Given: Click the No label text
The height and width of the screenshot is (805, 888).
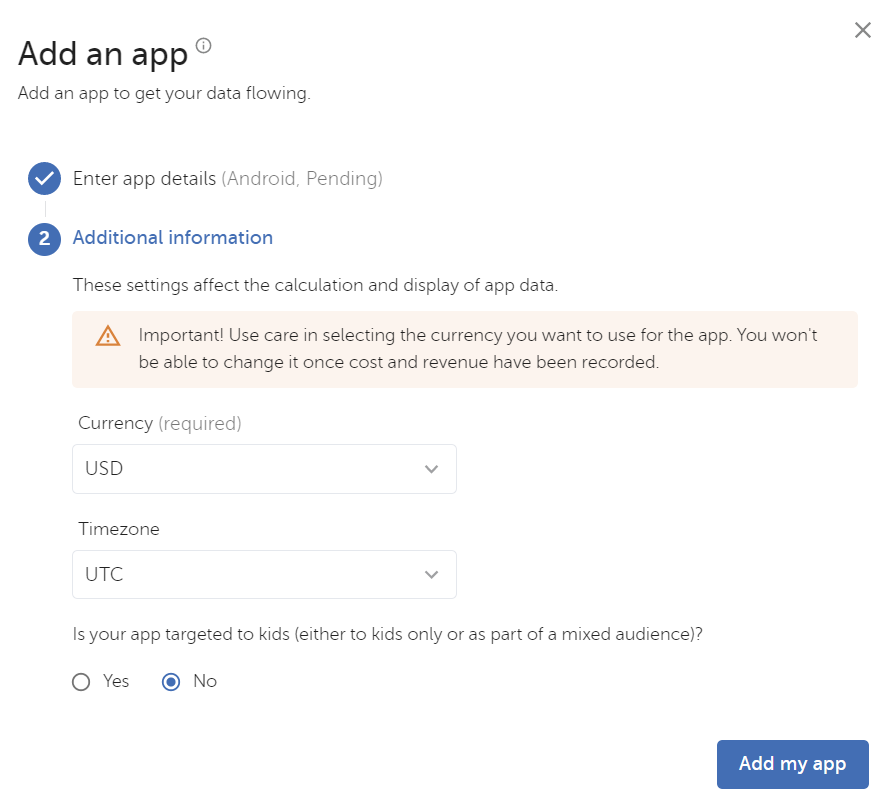Looking at the screenshot, I should point(205,681).
